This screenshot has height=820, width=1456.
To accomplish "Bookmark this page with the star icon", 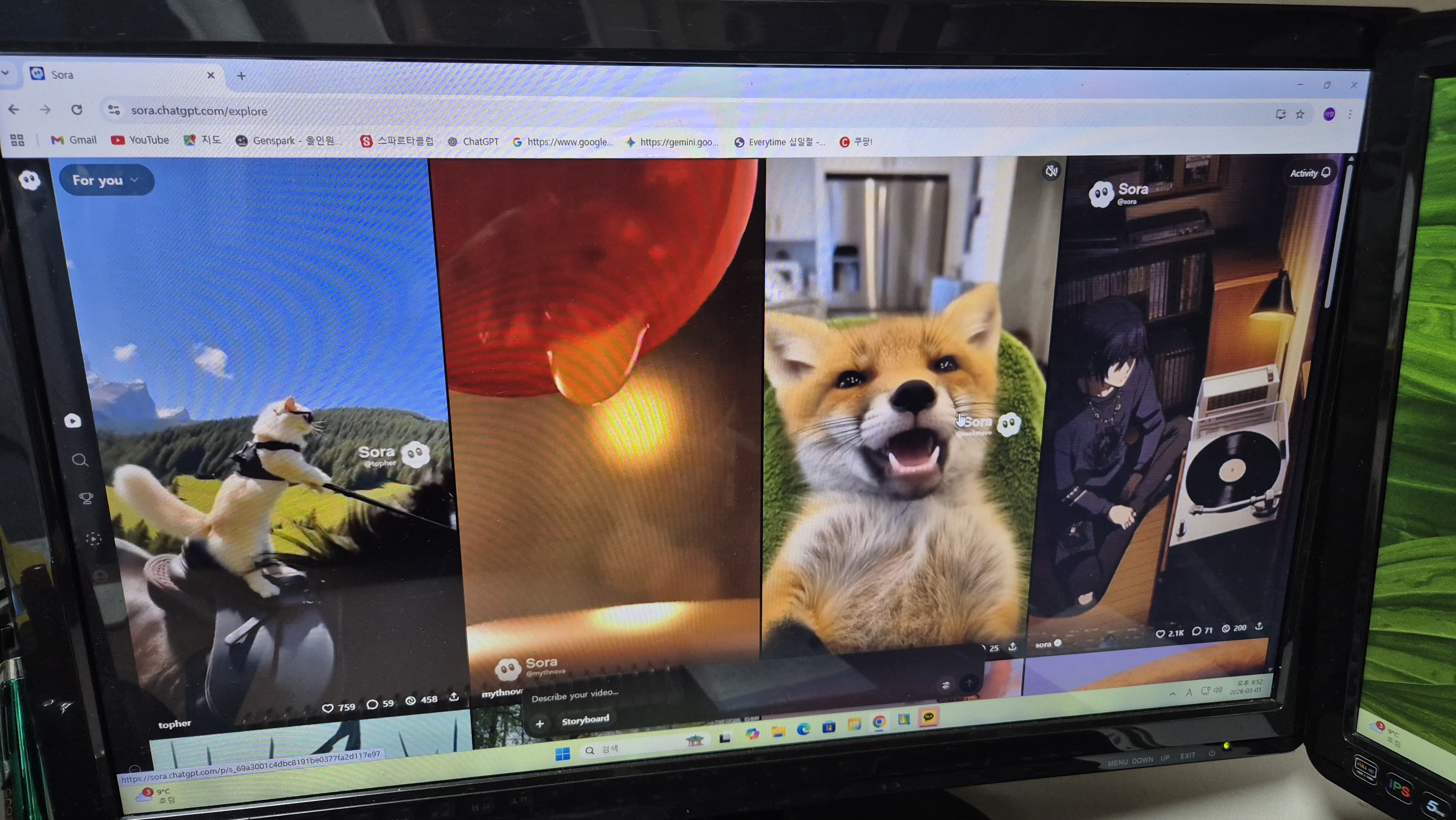I will click(1300, 114).
